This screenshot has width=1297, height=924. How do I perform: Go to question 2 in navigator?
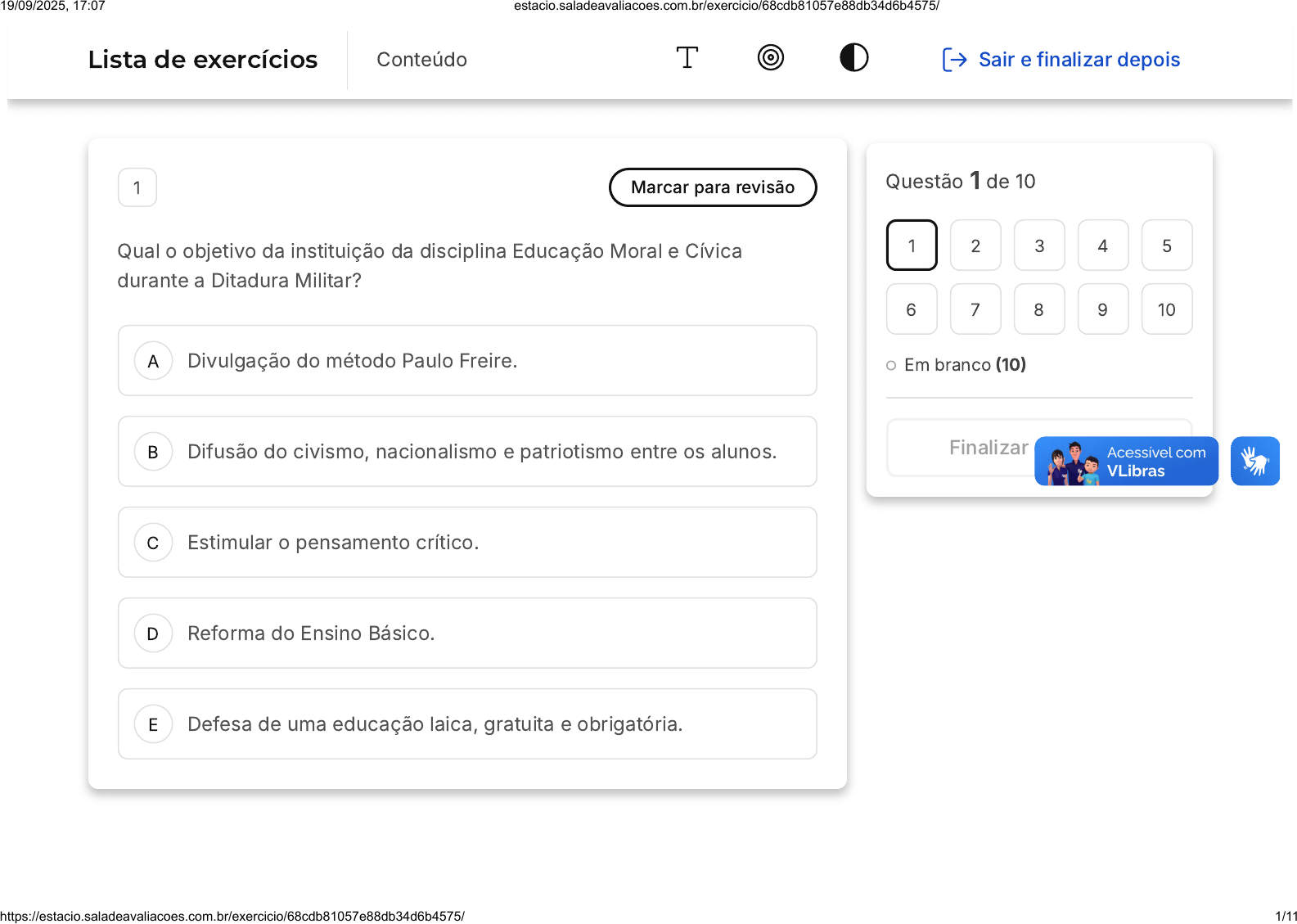tap(975, 246)
